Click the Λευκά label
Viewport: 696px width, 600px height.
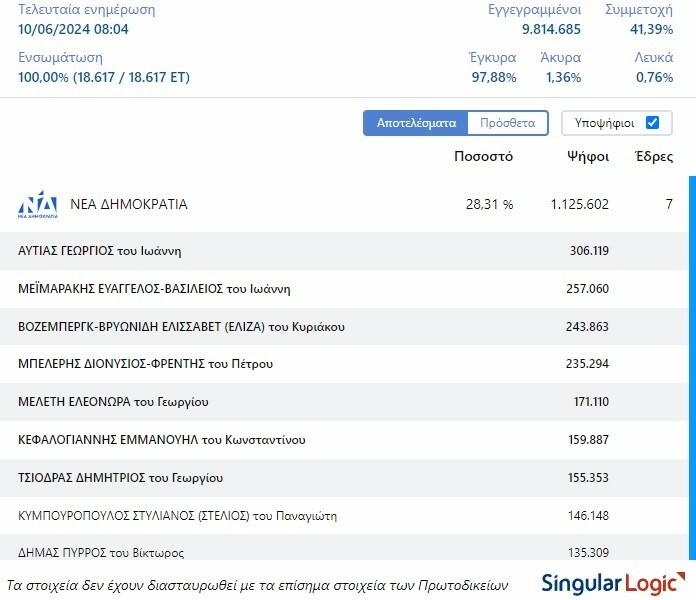click(x=654, y=58)
